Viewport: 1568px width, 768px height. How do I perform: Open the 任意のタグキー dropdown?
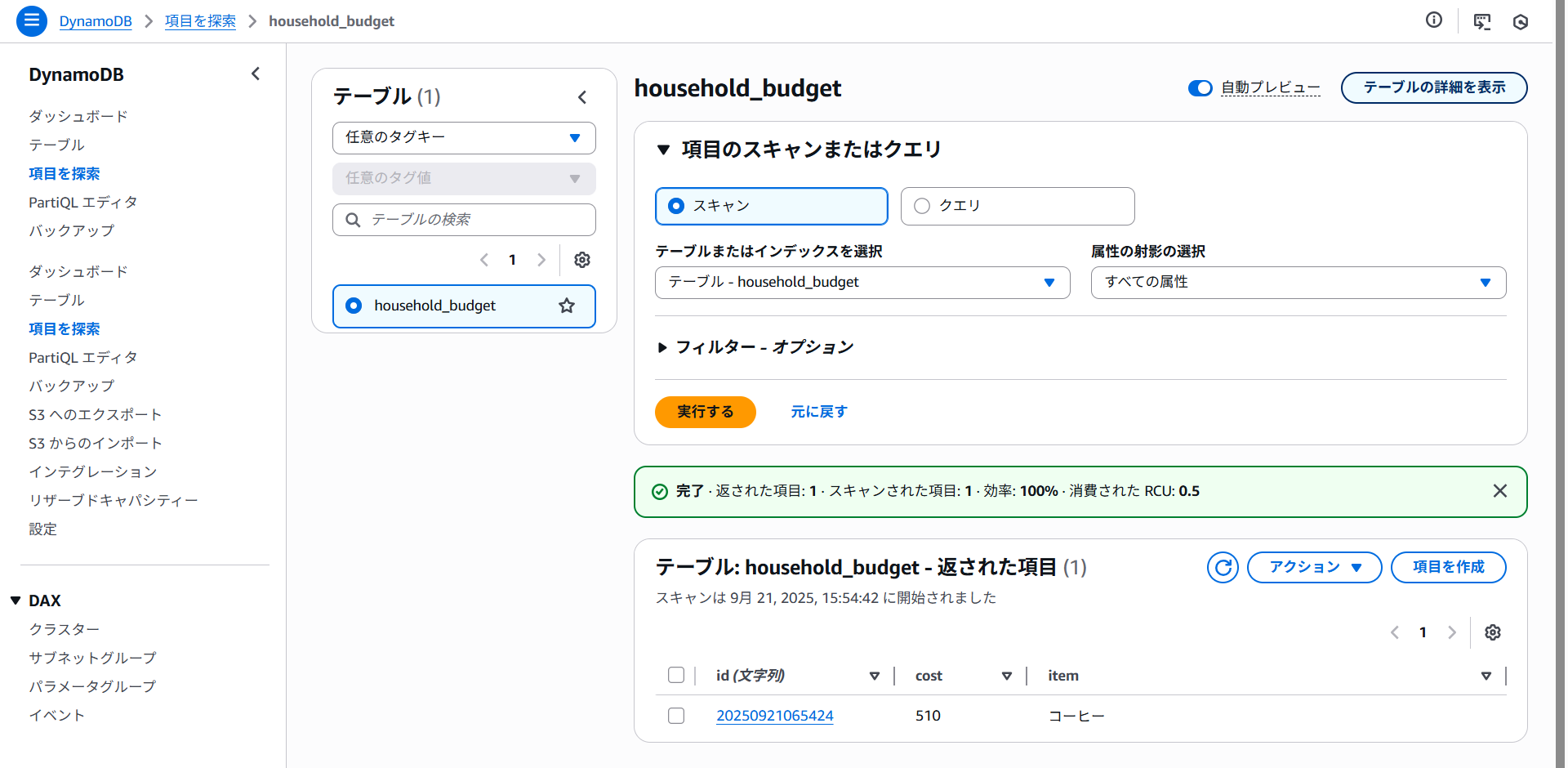coord(464,138)
